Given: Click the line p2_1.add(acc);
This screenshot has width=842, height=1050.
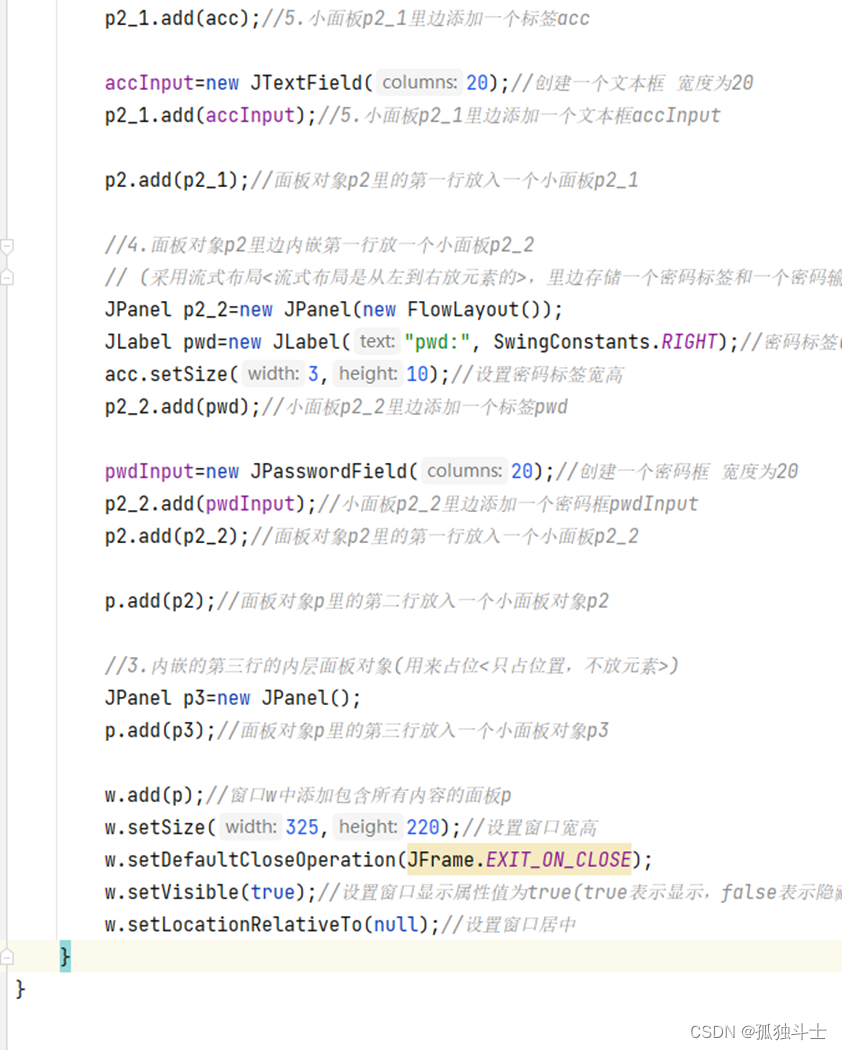Looking at the screenshot, I should click(x=182, y=18).
